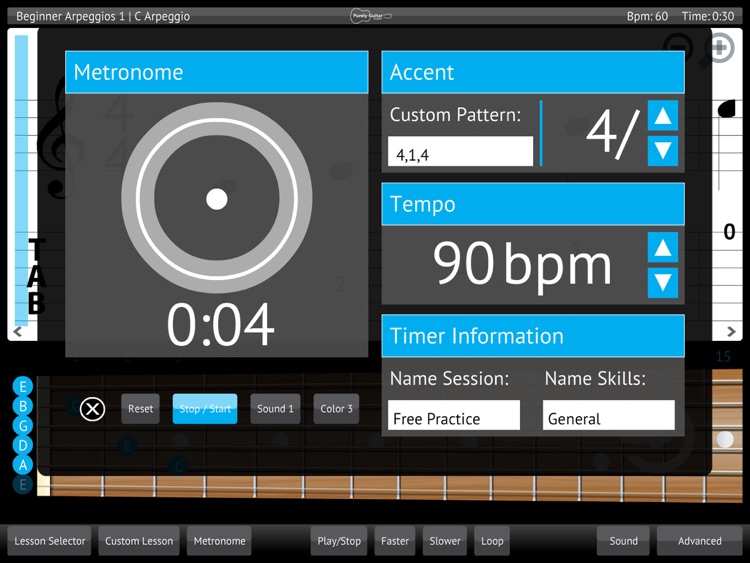
Task: Tap the metronome beat circle
Action: [217, 198]
